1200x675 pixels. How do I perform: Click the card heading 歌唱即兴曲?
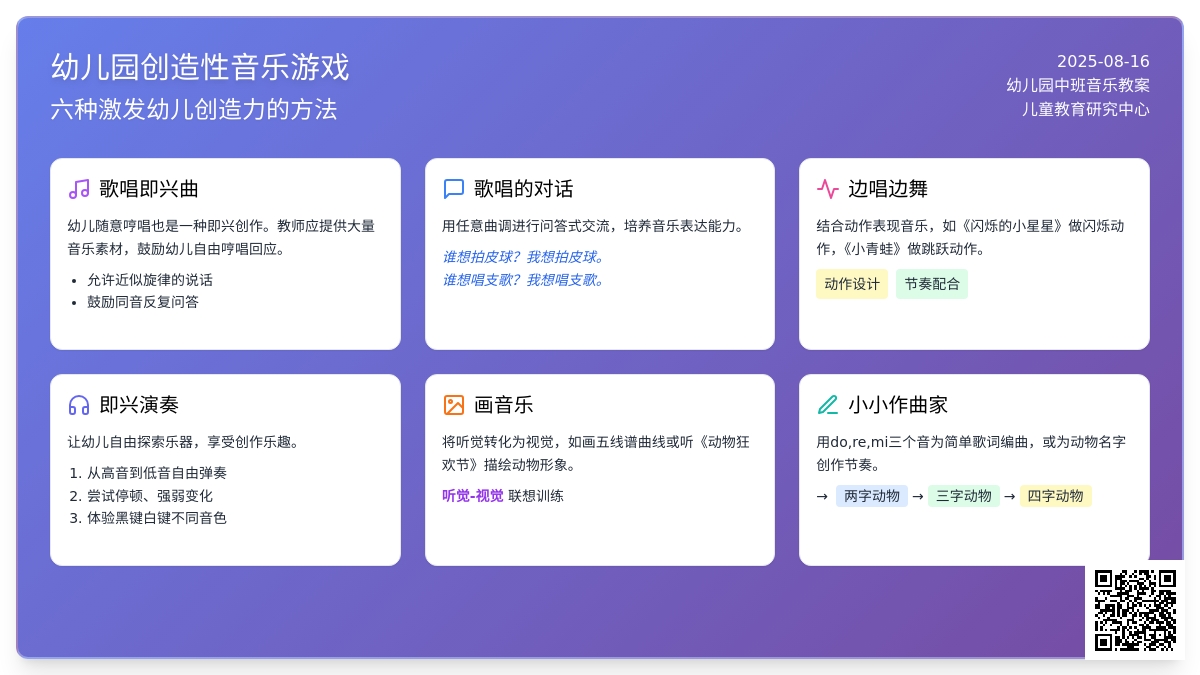coord(149,189)
